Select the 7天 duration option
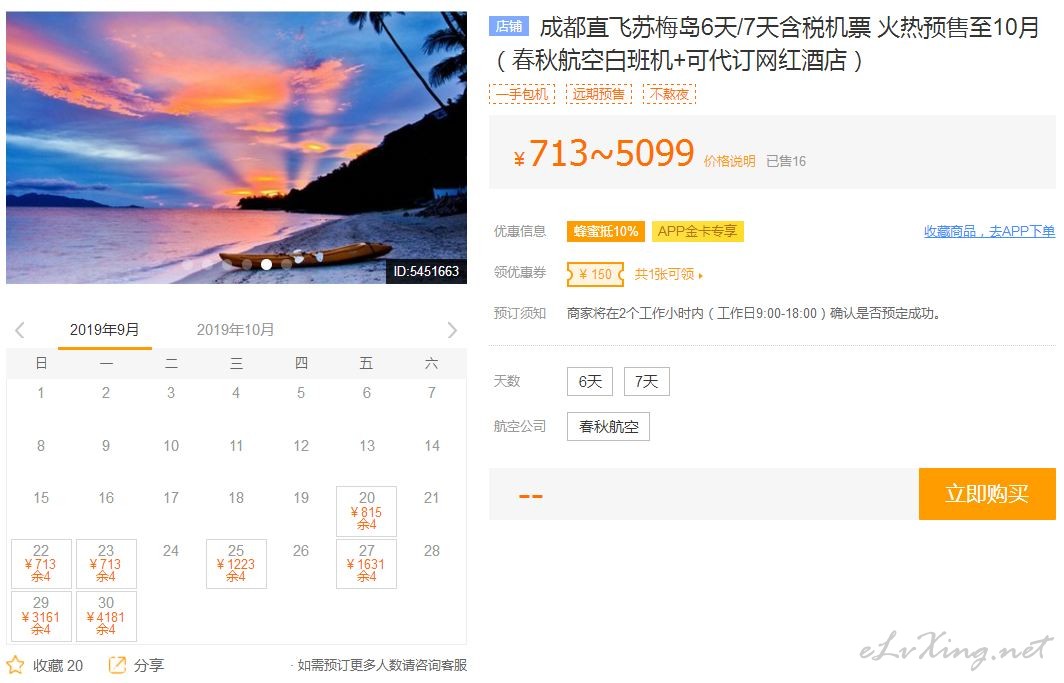This screenshot has width=1064, height=683. click(x=647, y=381)
